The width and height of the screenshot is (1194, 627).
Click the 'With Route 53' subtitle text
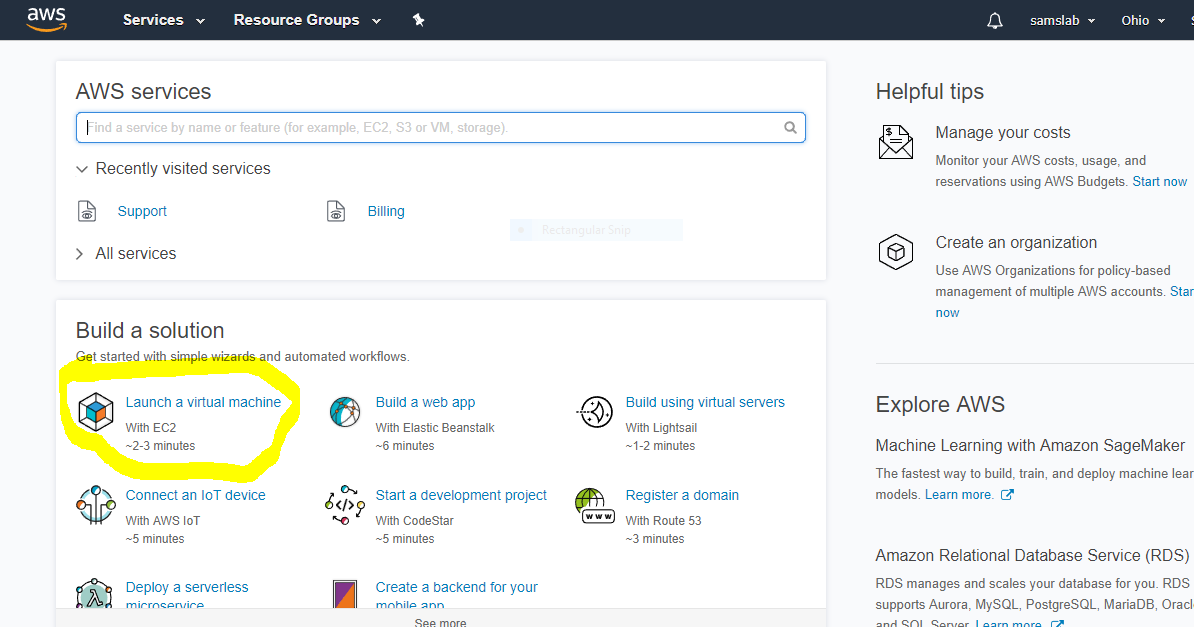[x=663, y=521]
